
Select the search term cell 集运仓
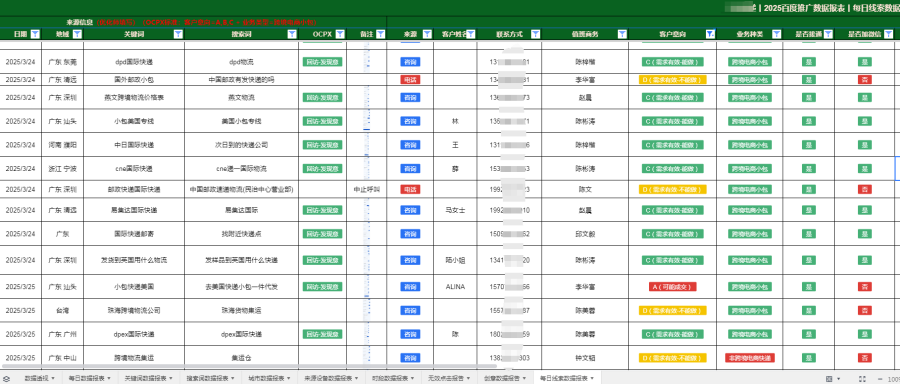point(241,358)
